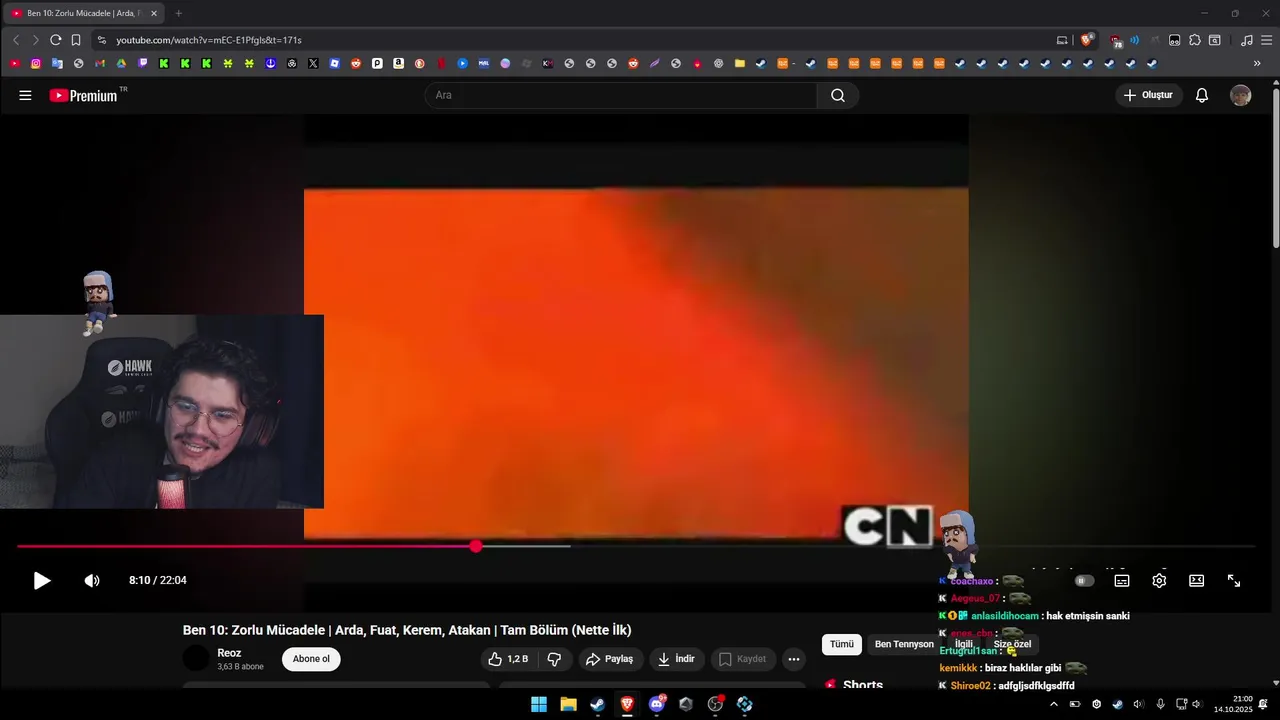Click the search magnifier button
The width and height of the screenshot is (1280, 720).
point(838,95)
